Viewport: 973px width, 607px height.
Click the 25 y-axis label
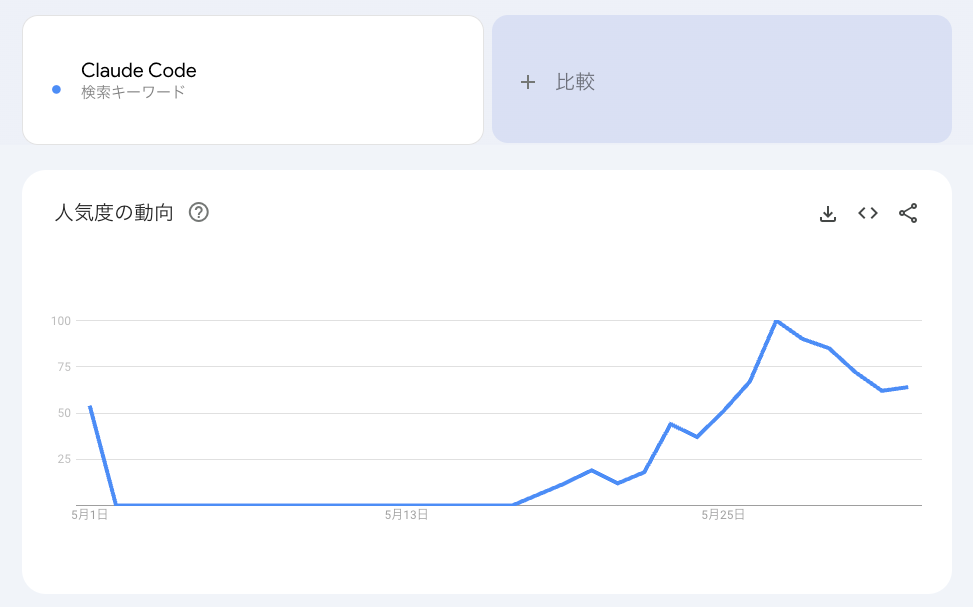(x=64, y=459)
